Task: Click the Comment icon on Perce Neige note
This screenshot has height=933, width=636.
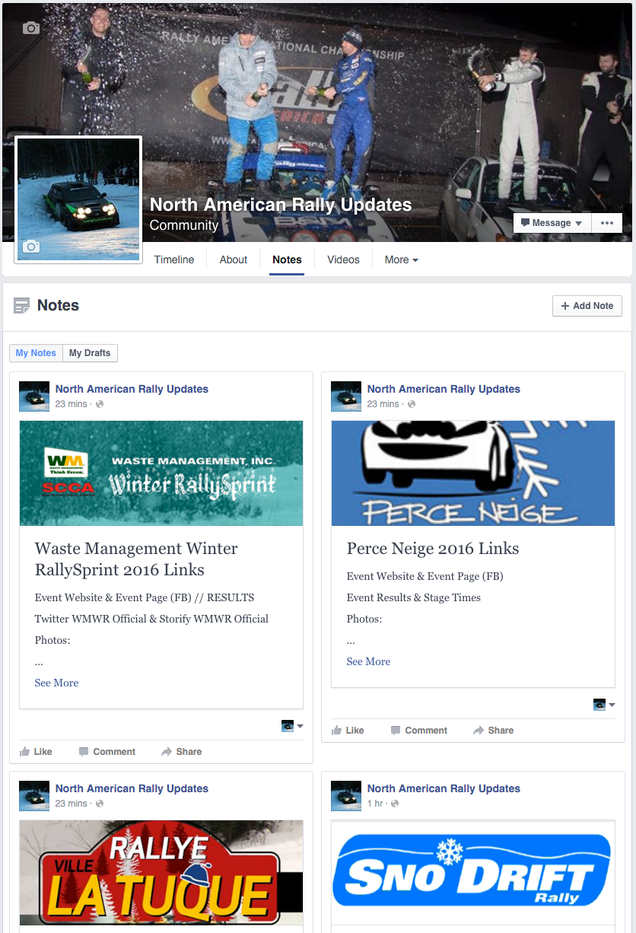Action: [x=396, y=730]
